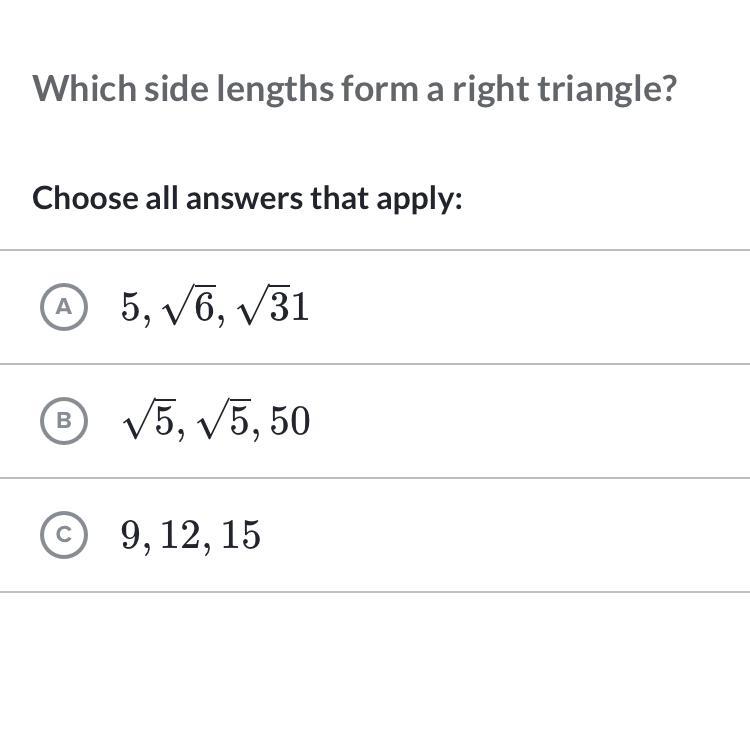
Task: Click the number 50 in option B
Action: (289, 422)
